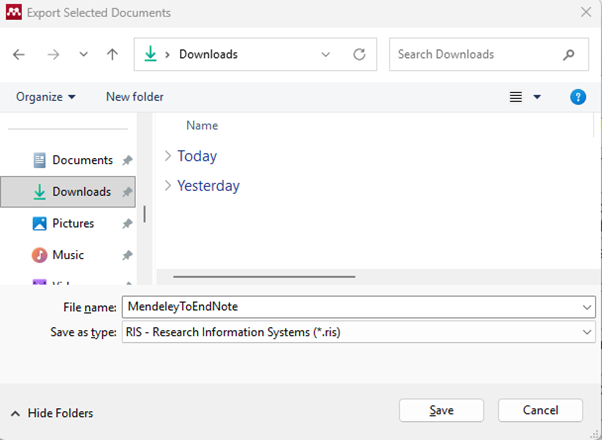
Task: Change view layout with list icon
Action: 516,97
